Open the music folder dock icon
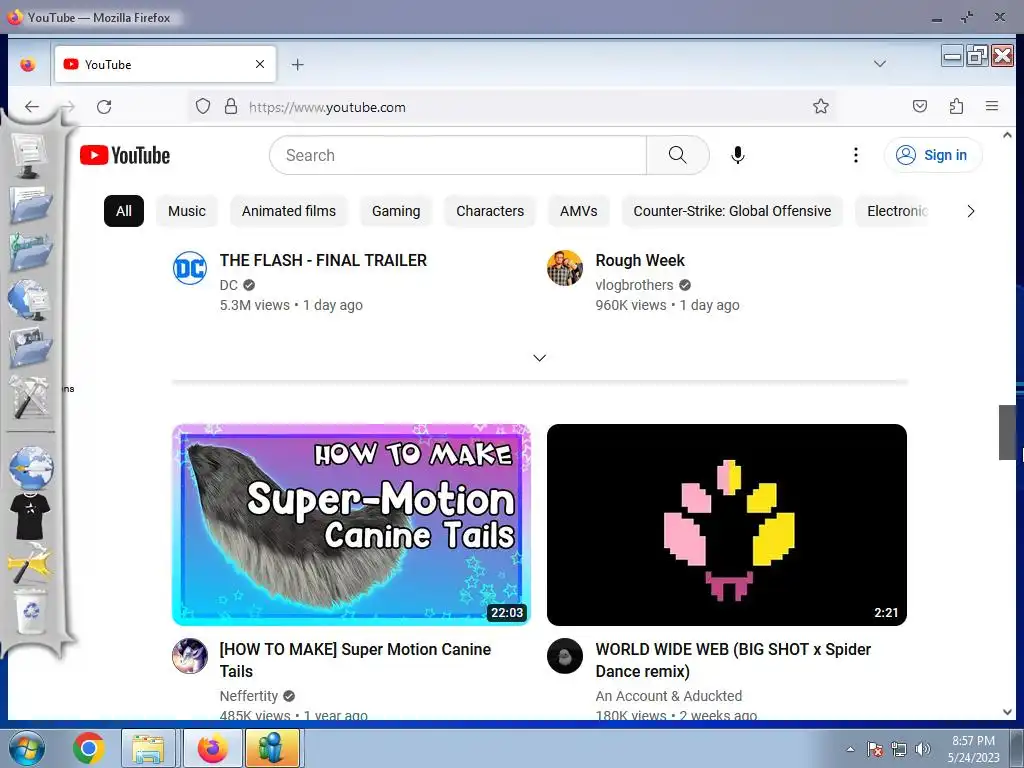 (30, 252)
